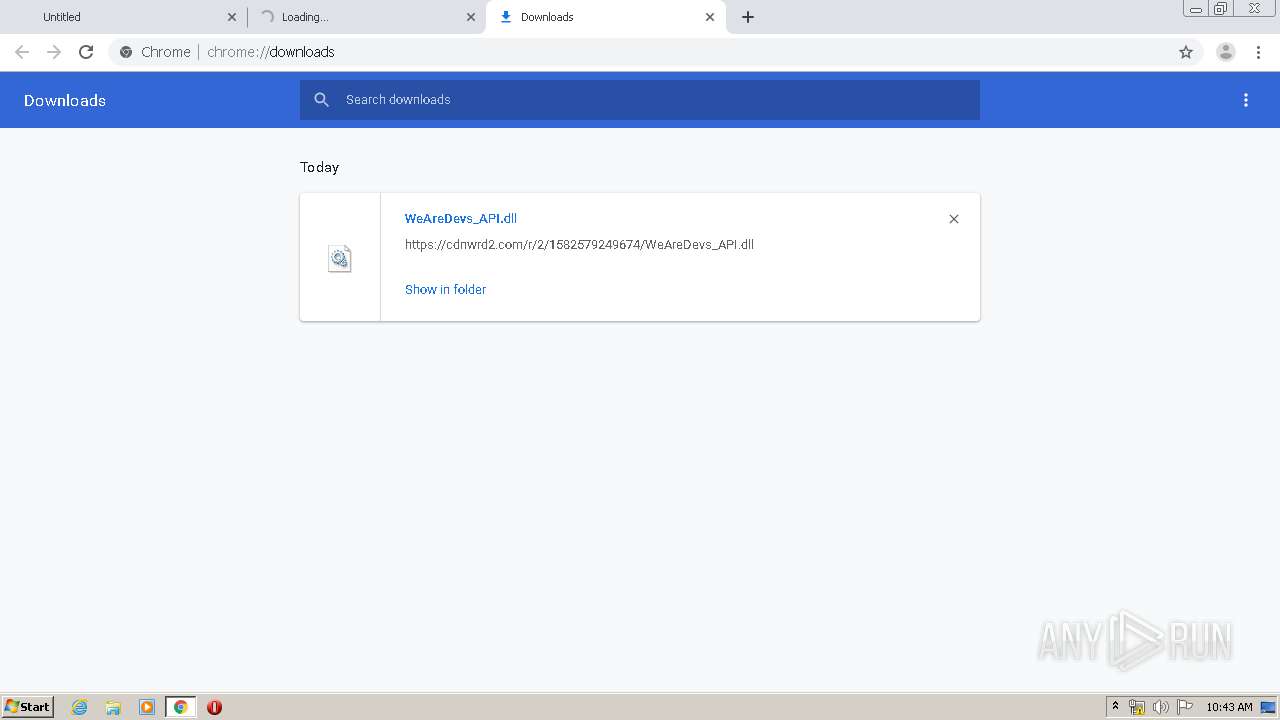Open a new tab with plus button

pyautogui.click(x=748, y=17)
